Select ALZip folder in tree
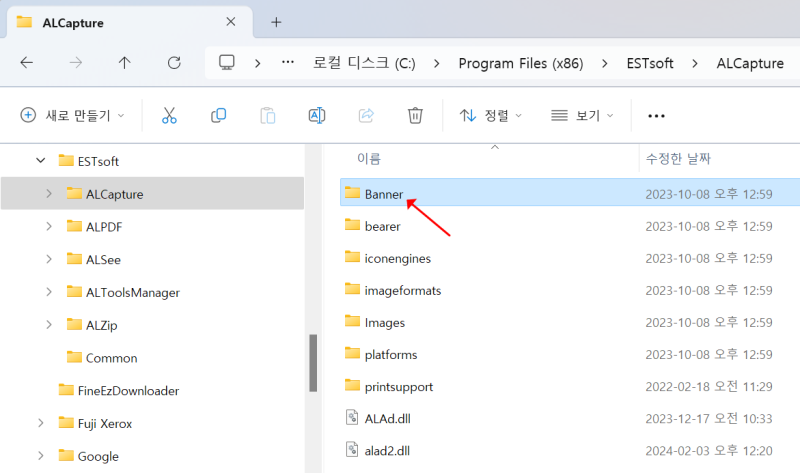The height and width of the screenshot is (473, 800). (x=102, y=325)
